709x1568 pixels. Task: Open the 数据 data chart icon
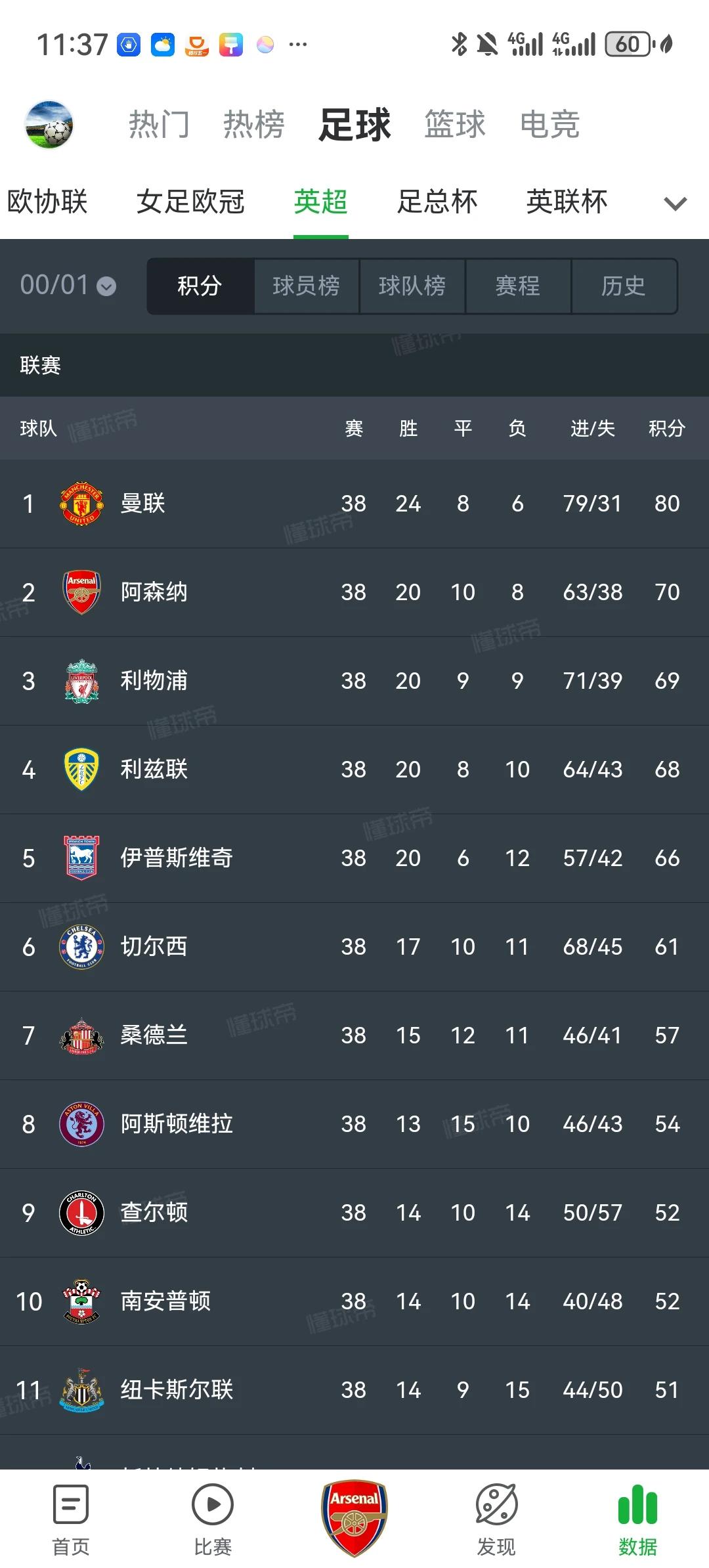point(637,1505)
